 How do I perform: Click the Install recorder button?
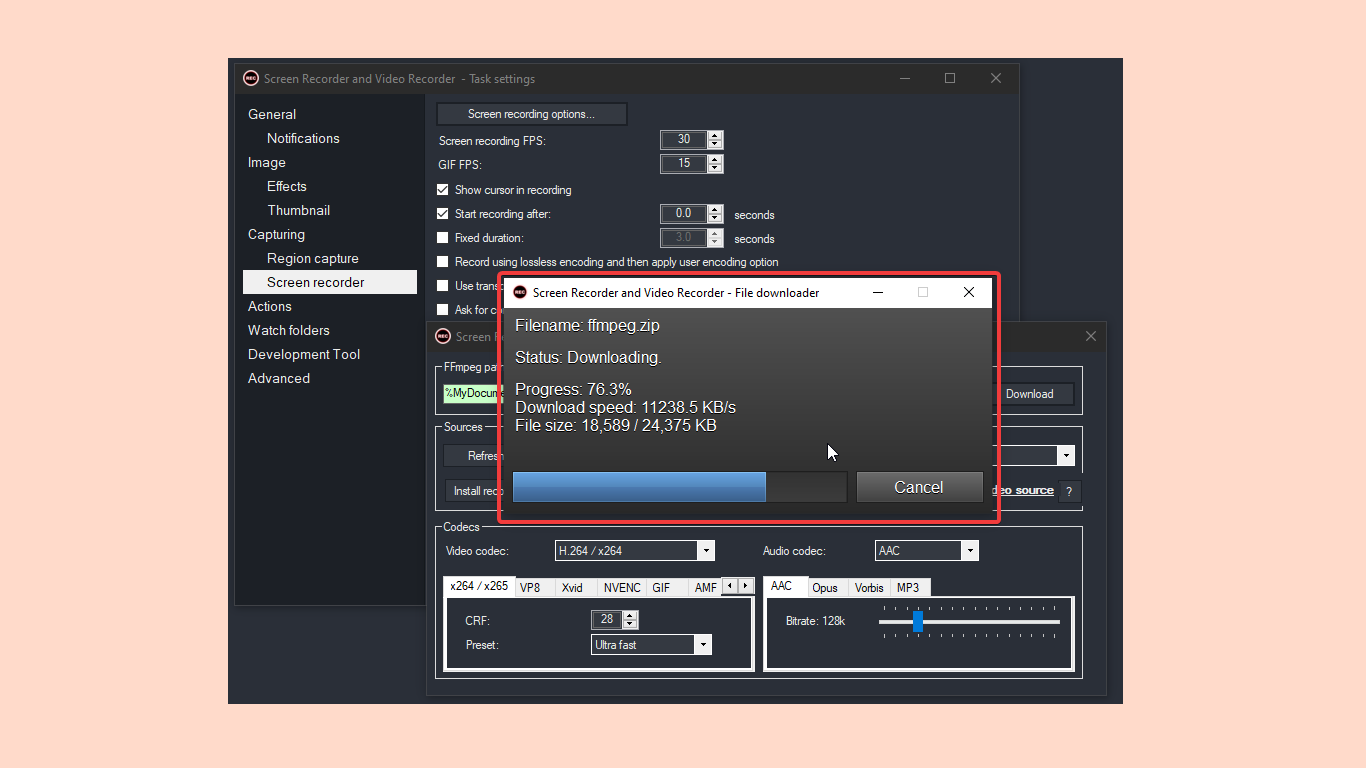point(472,491)
